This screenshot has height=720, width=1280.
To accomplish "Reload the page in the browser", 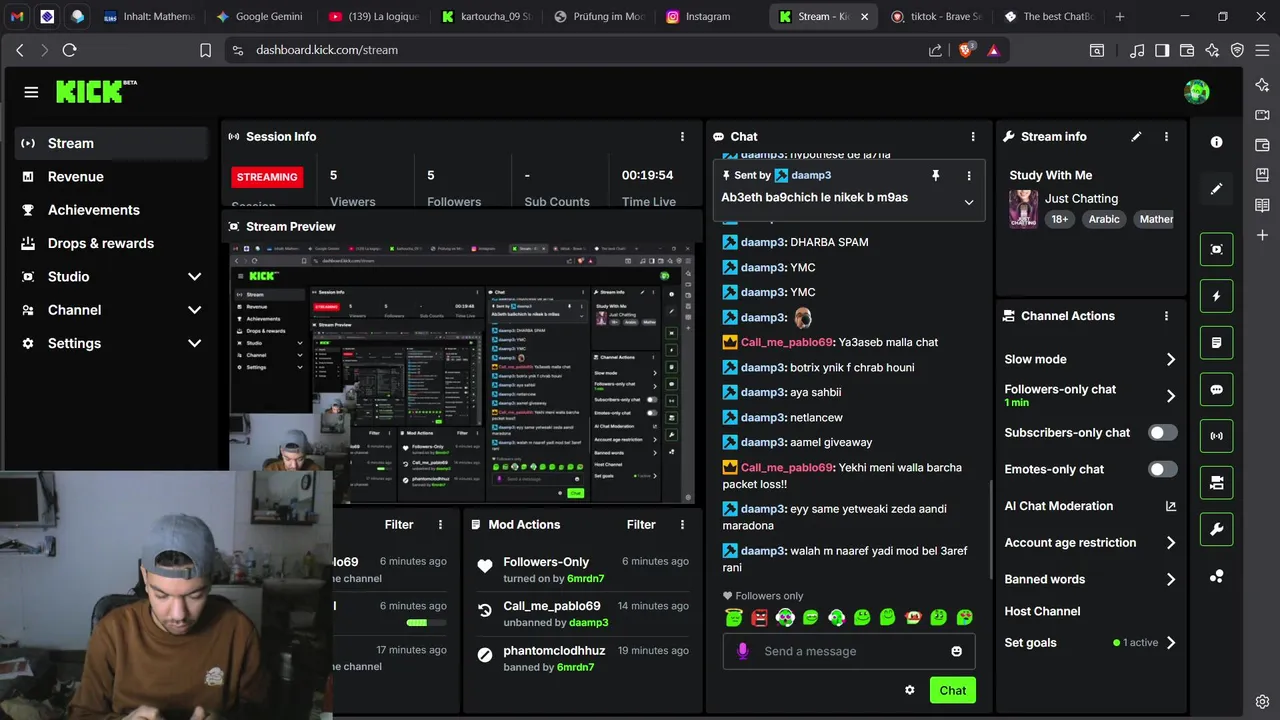I will pos(69,50).
